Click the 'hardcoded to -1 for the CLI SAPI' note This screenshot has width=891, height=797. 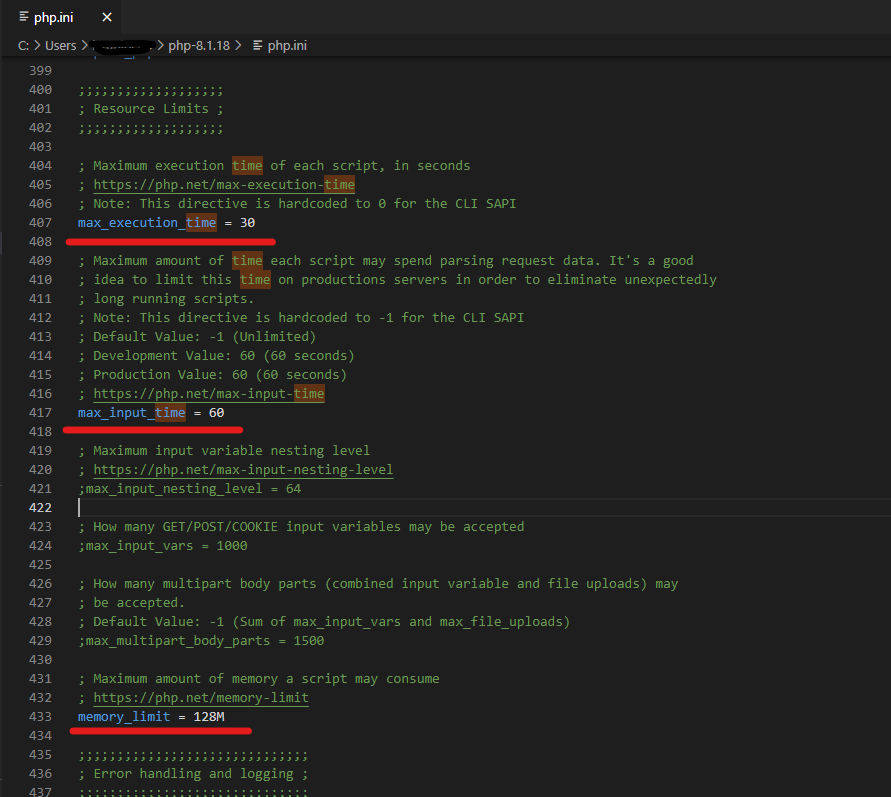[x=301, y=318]
